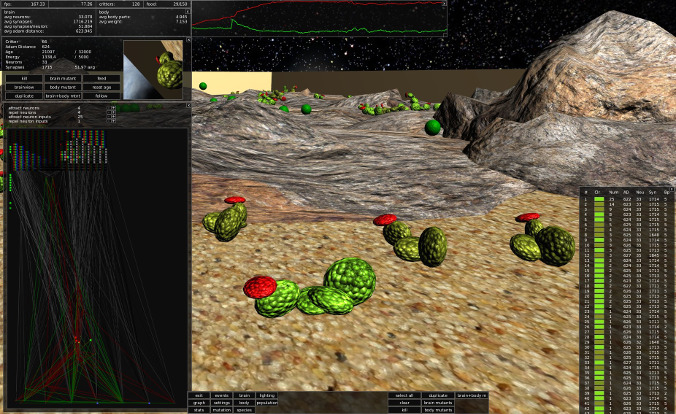Open the lighting menu item
This screenshot has width=676, height=414.
click(267, 396)
